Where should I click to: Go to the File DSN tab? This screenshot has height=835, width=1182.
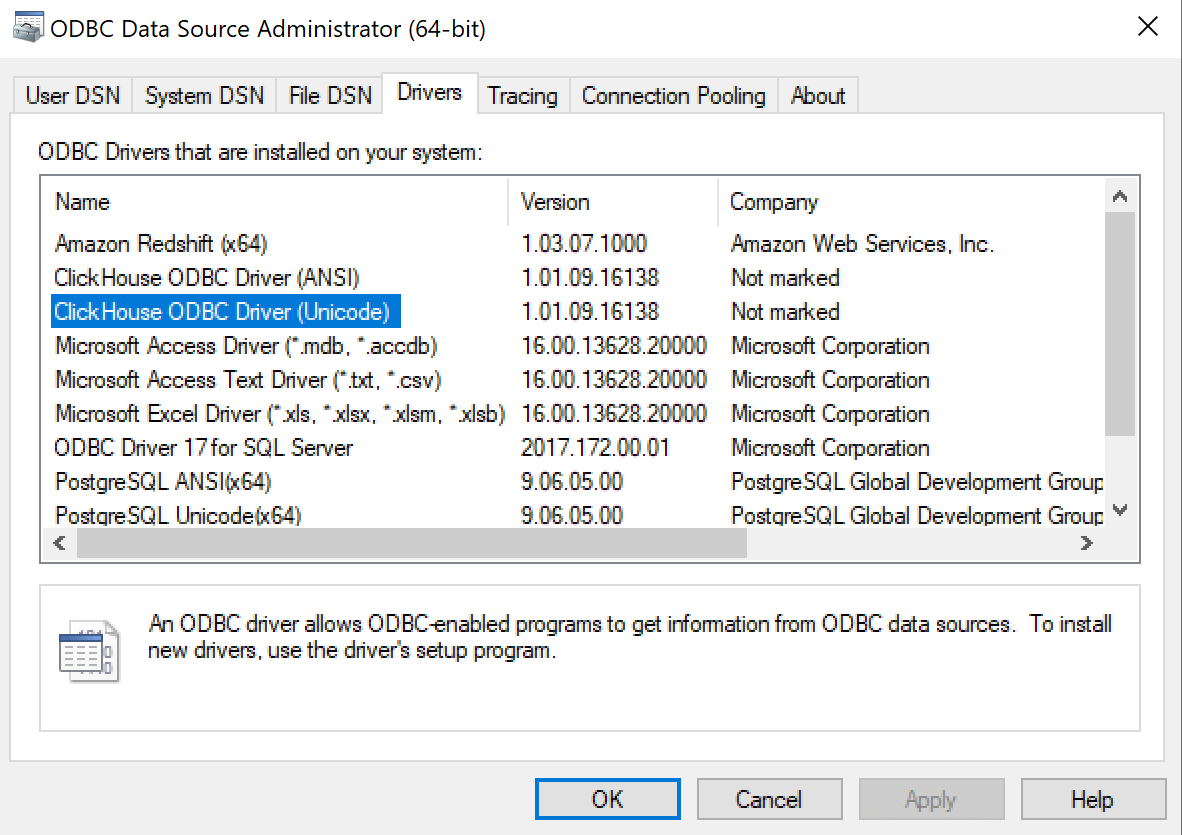point(330,96)
